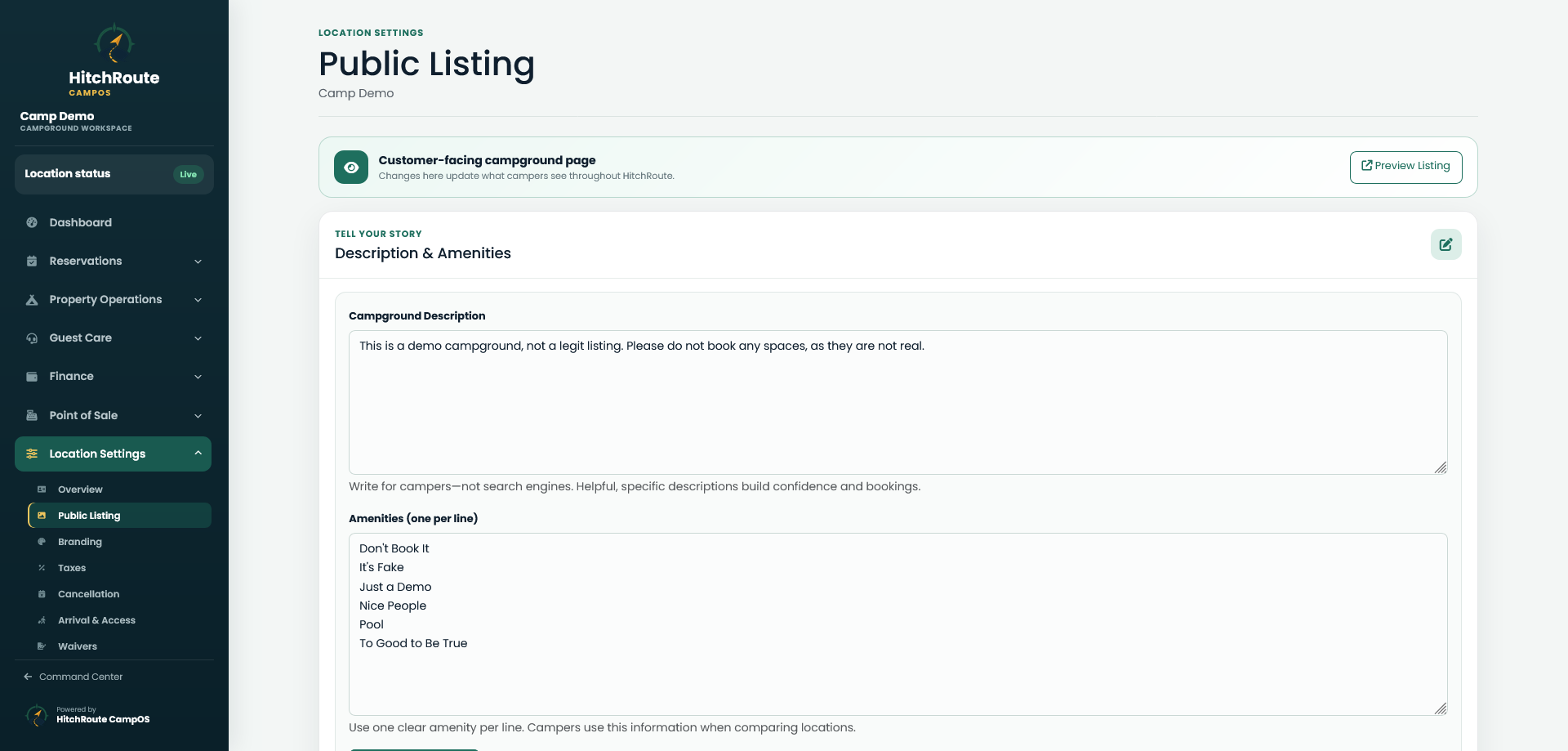Click the HitchRoute CampOS wordmark at sidebar top
This screenshot has height=751, width=1568.
[114, 83]
